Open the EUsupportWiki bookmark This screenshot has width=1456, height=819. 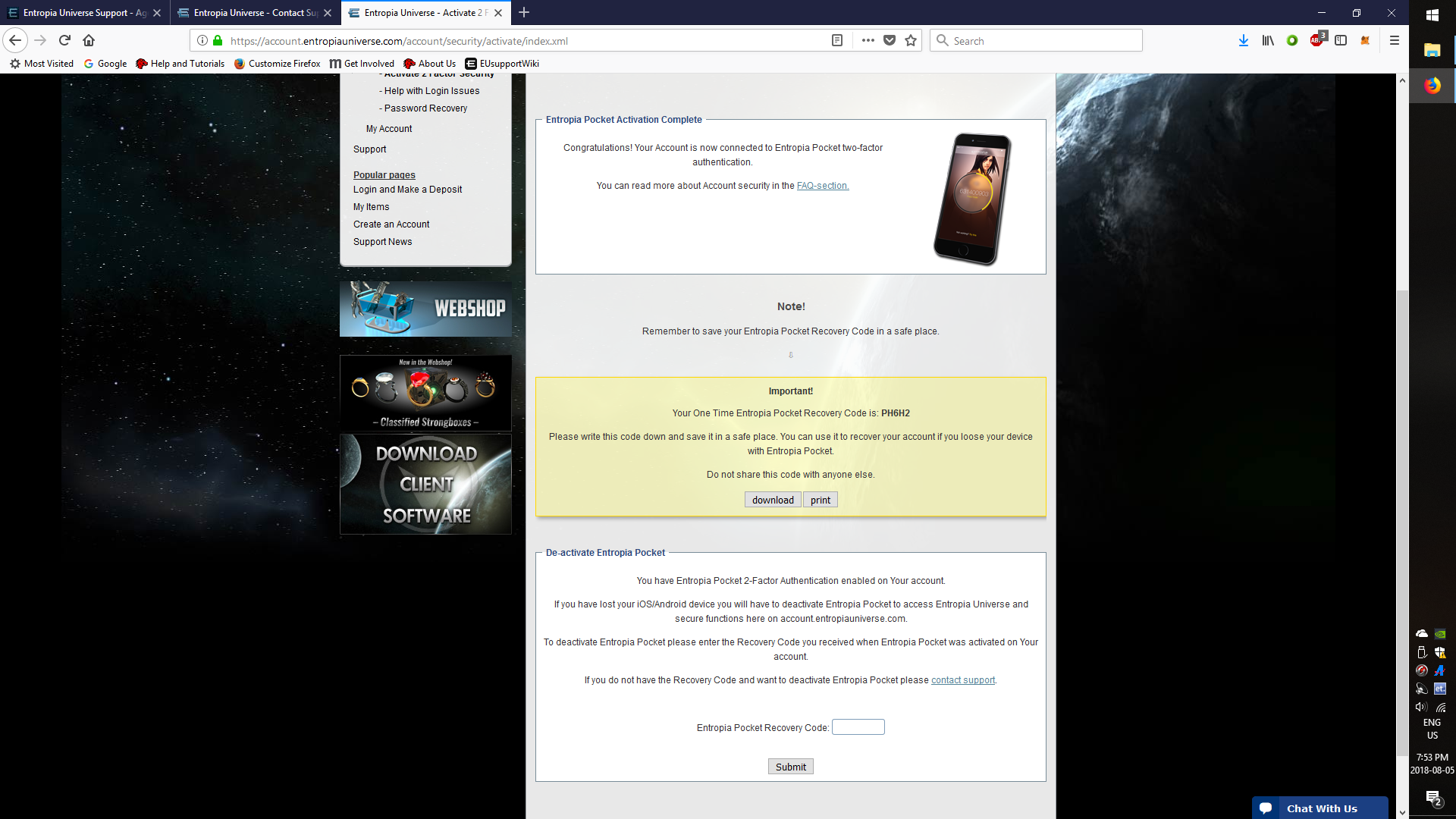point(502,64)
